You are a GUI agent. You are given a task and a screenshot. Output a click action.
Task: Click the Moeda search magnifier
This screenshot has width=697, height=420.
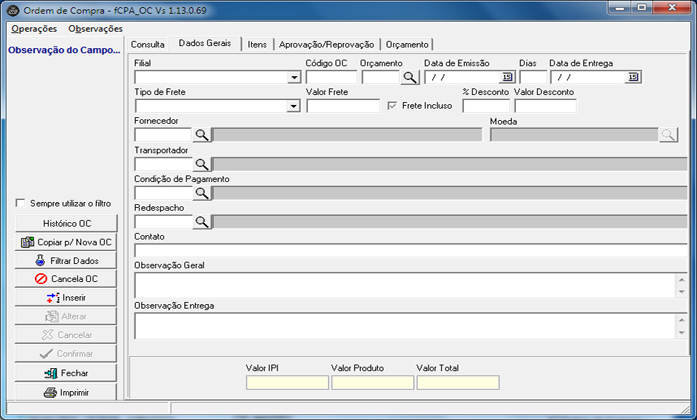(x=668, y=135)
